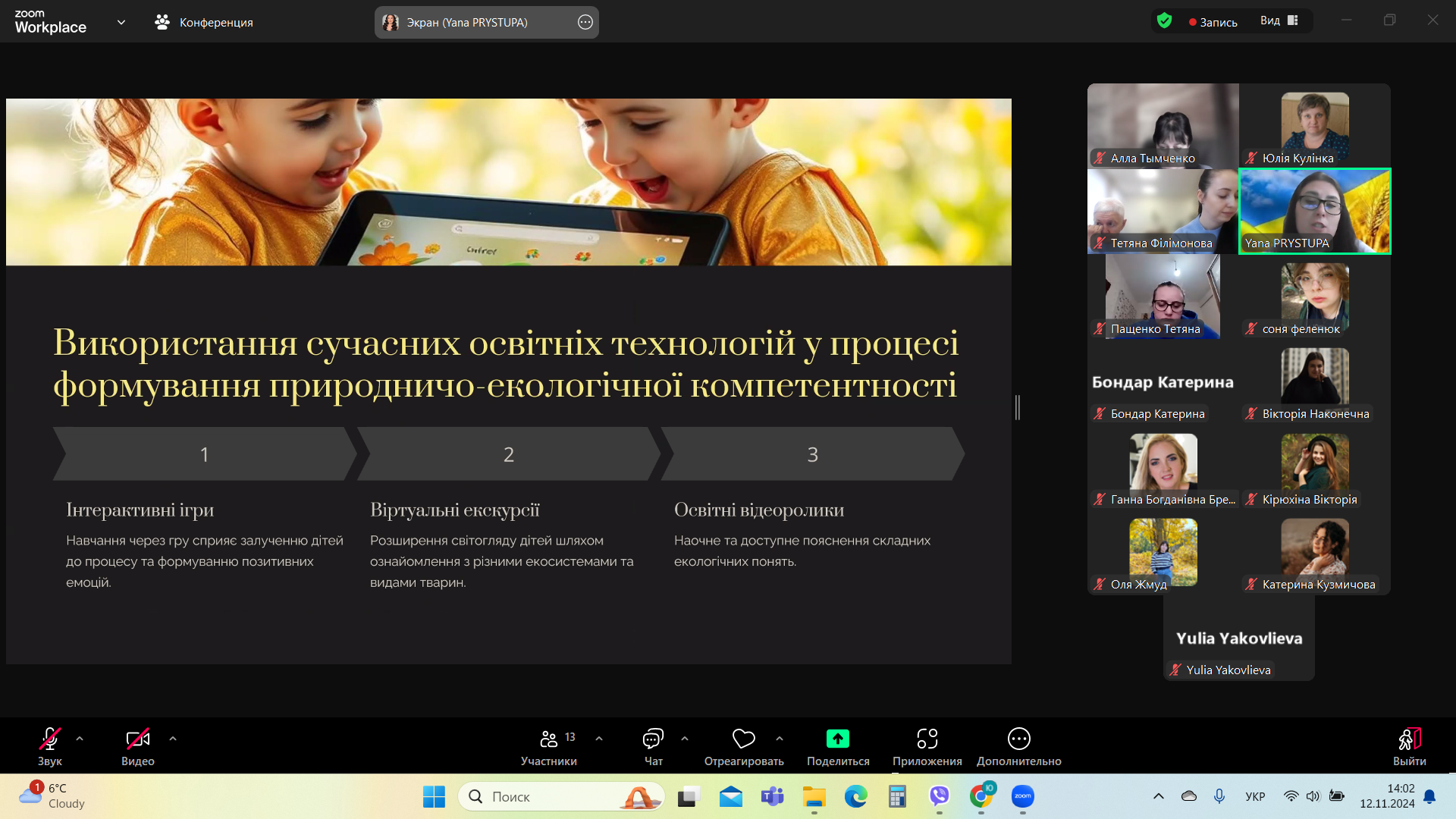This screenshot has width=1456, height=819.
Task: Click the taskbar Поиск search box
Action: pos(561,796)
